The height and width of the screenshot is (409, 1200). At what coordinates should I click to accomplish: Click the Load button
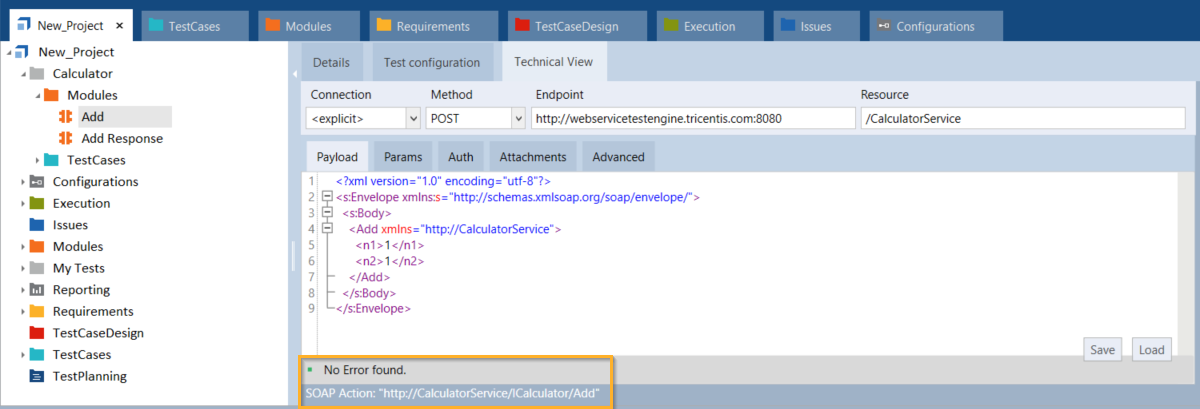(x=1151, y=350)
